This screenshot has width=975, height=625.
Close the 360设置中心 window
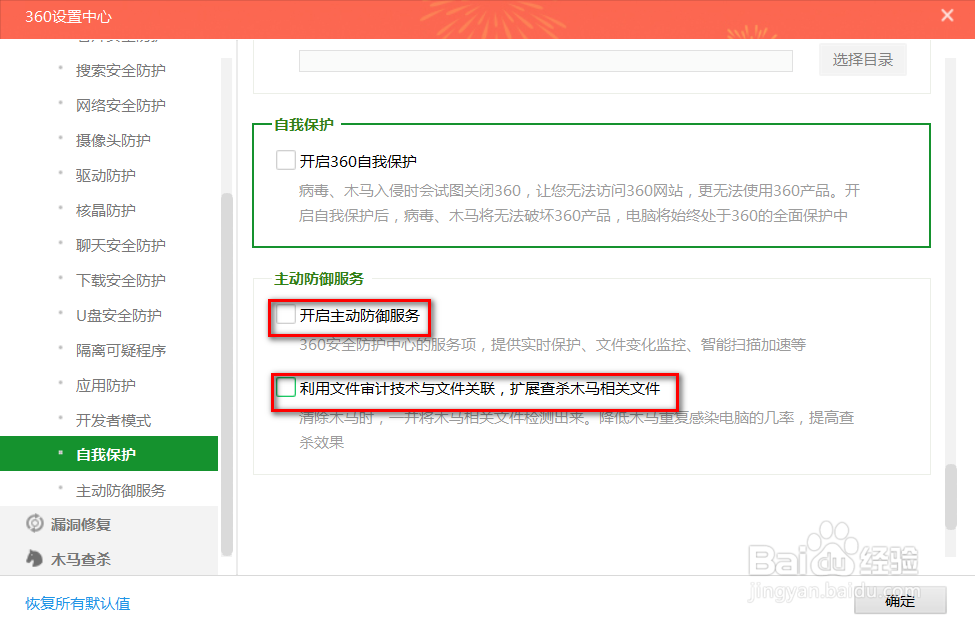click(x=947, y=16)
